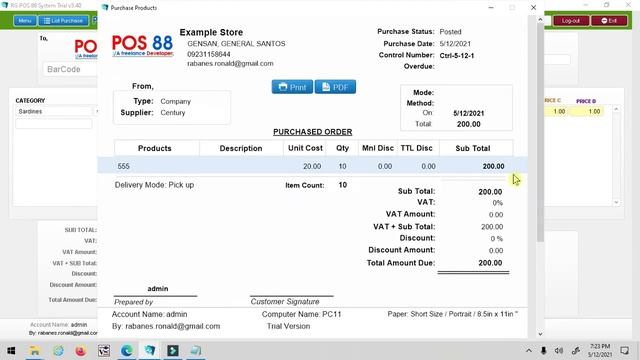Click the last pinned teal app icon in taskbar
Viewport: 640px width, 360px height.
196,351
